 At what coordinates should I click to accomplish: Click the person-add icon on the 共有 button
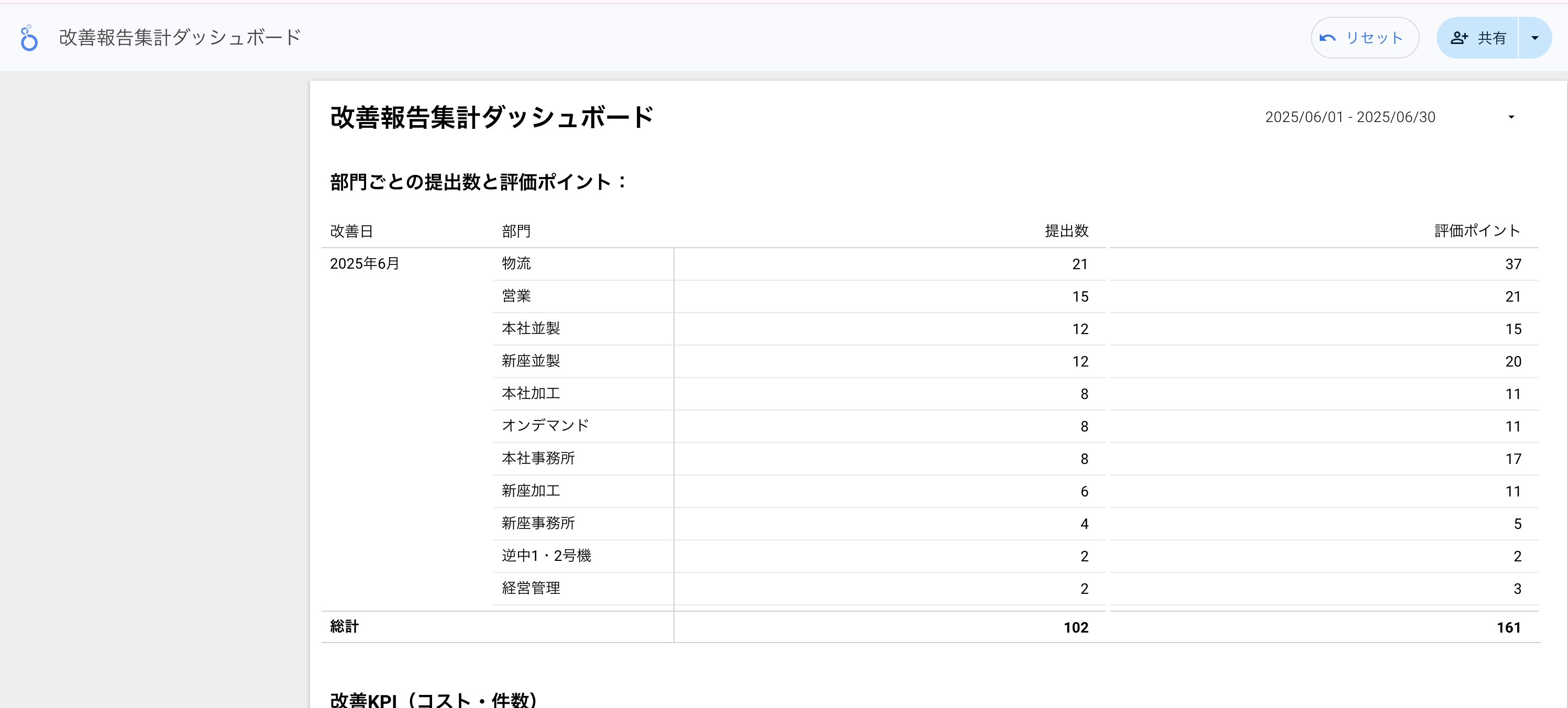click(1459, 37)
